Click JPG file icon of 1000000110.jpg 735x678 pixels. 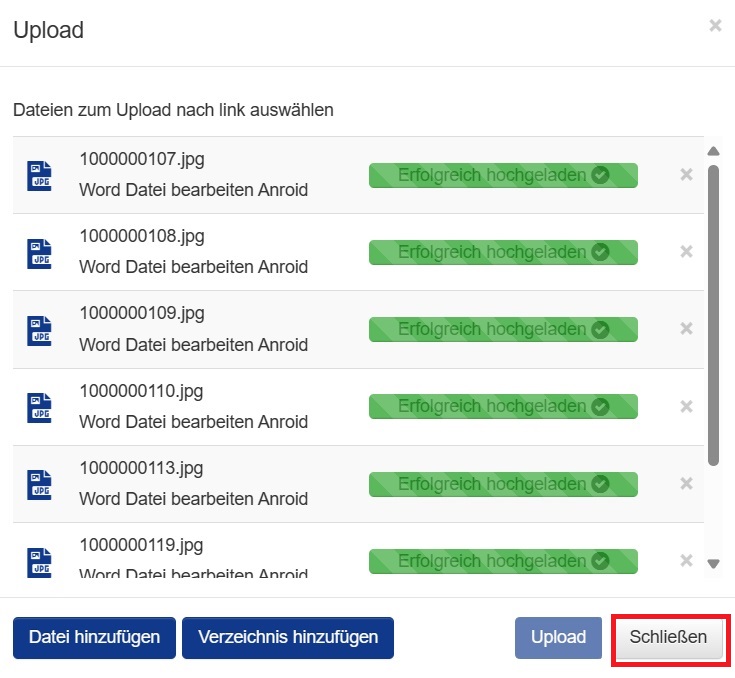click(x=39, y=407)
